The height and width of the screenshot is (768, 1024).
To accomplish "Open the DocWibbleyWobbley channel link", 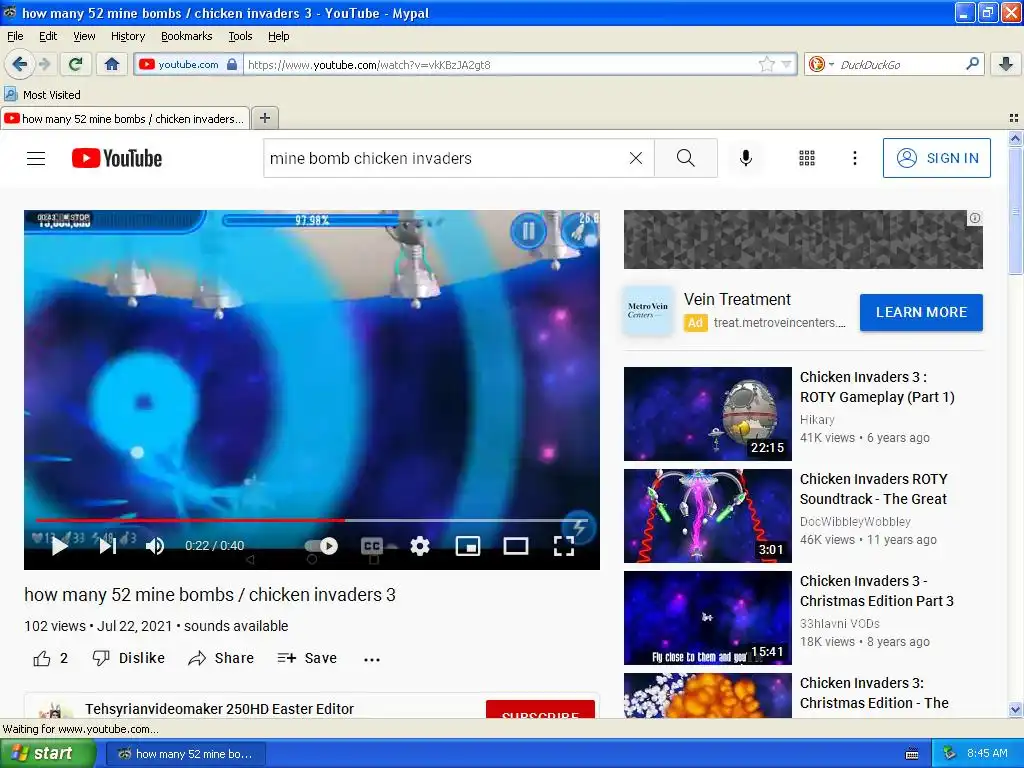I will [x=855, y=521].
